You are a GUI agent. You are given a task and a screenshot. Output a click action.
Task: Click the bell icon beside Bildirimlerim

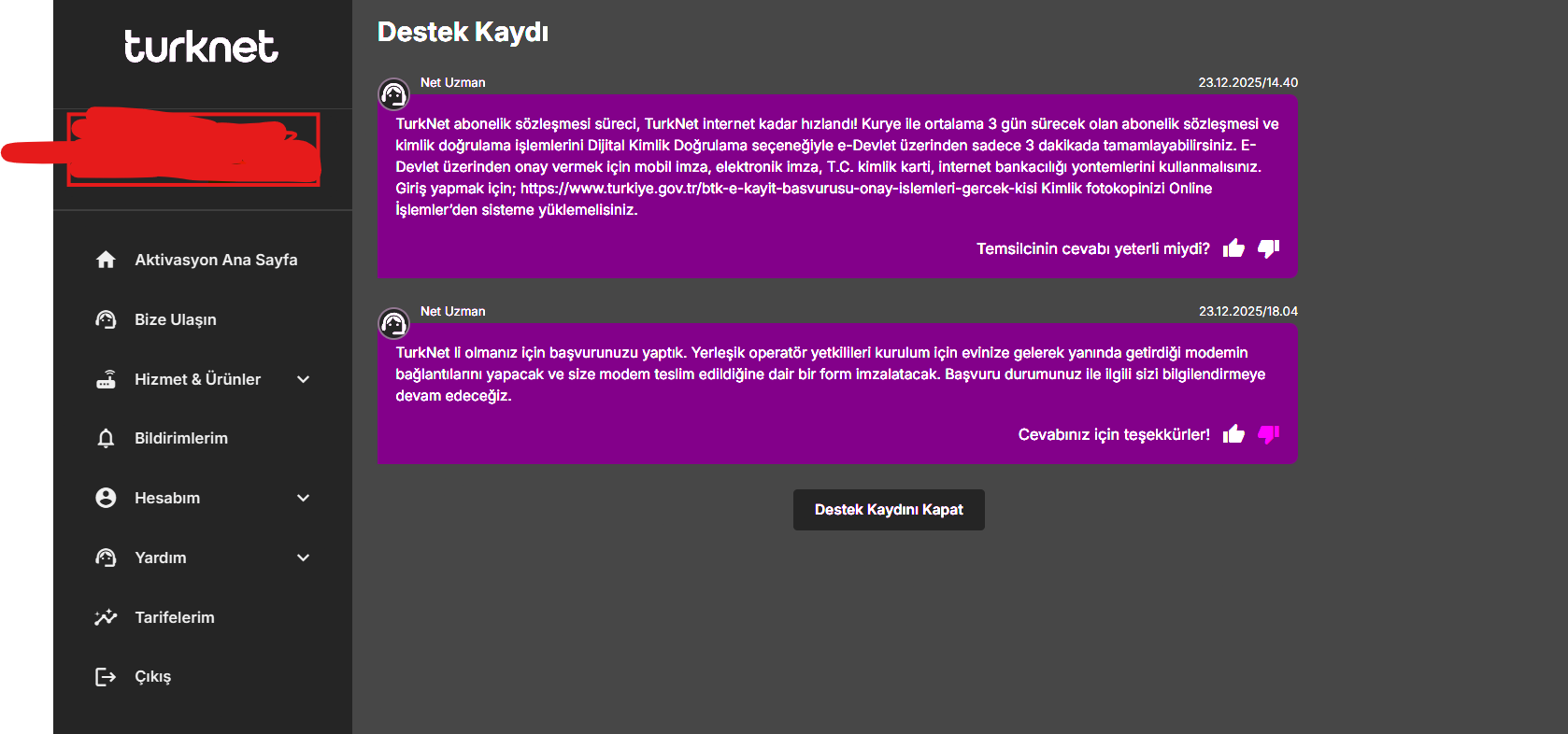coord(106,438)
